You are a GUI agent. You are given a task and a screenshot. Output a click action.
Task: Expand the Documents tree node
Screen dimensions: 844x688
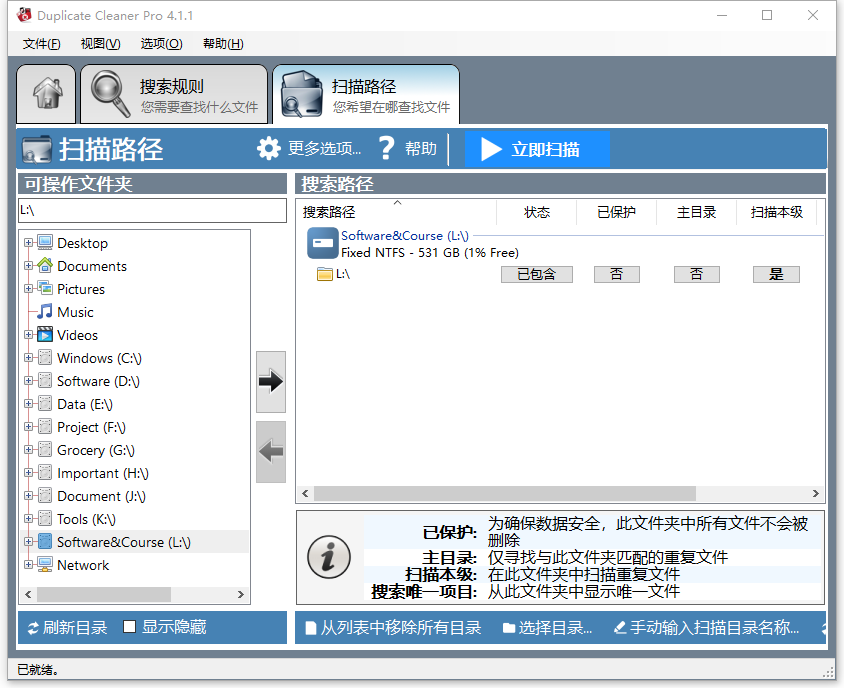(29, 265)
